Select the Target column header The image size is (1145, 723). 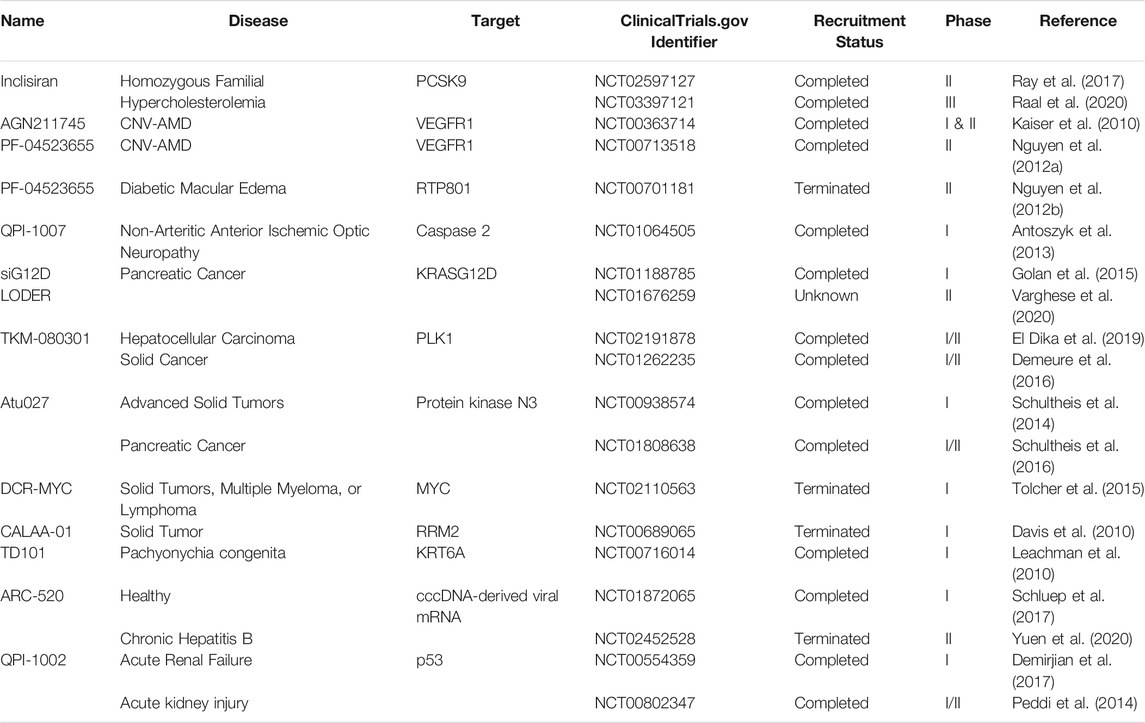point(495,20)
